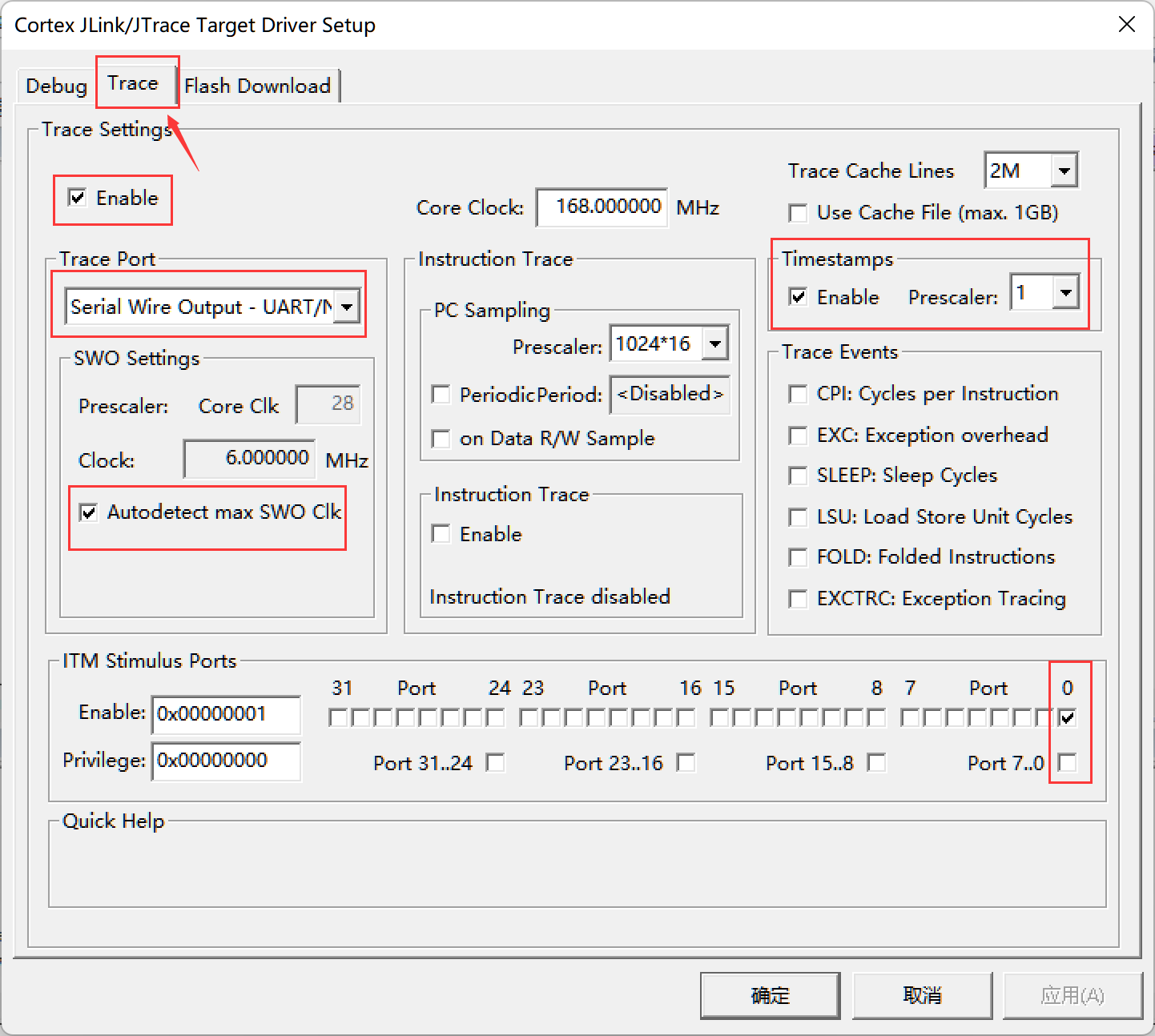Click the 取消 (Cancel) button

pos(923,995)
